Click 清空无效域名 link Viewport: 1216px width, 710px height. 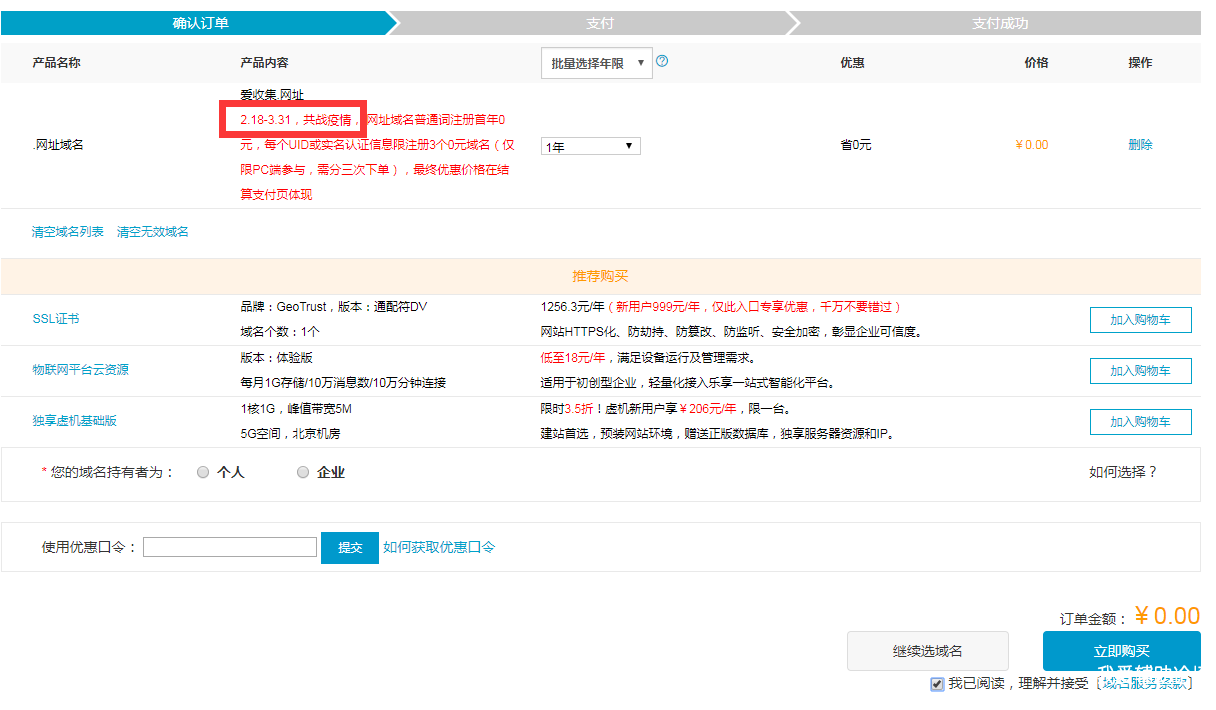(153, 232)
